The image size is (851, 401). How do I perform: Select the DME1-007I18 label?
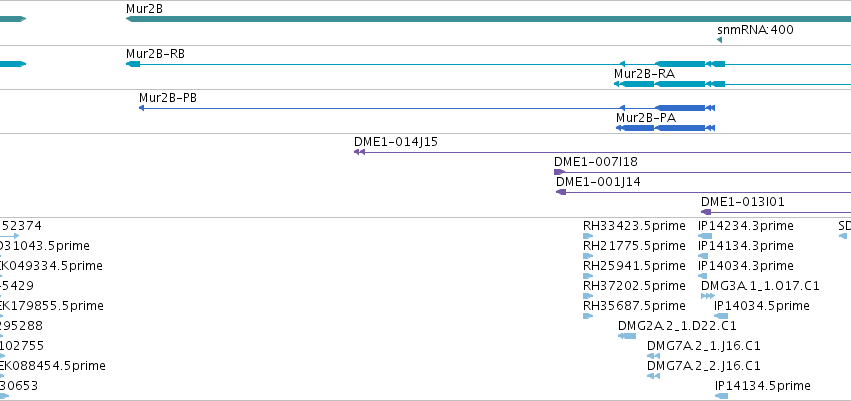coord(595,162)
